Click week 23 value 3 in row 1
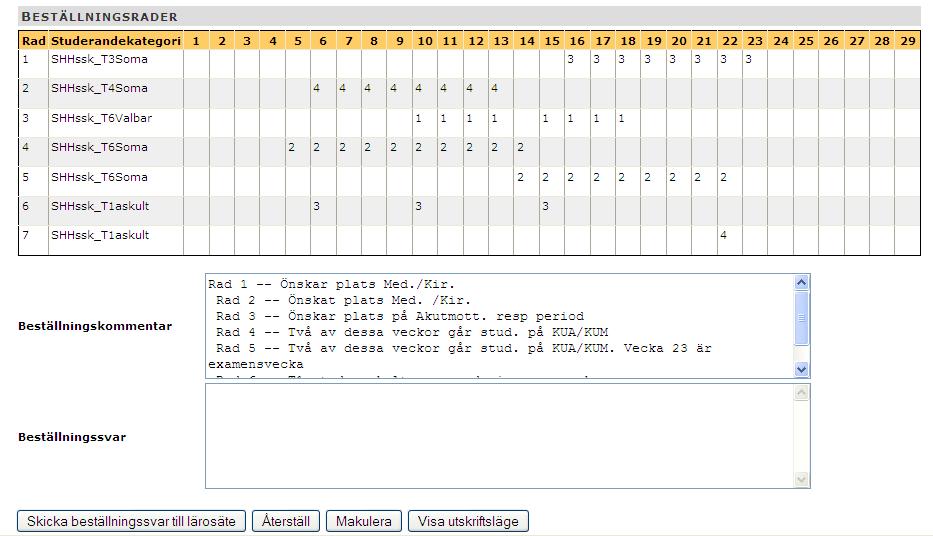Screen dimensions: 933x536 [749, 59]
